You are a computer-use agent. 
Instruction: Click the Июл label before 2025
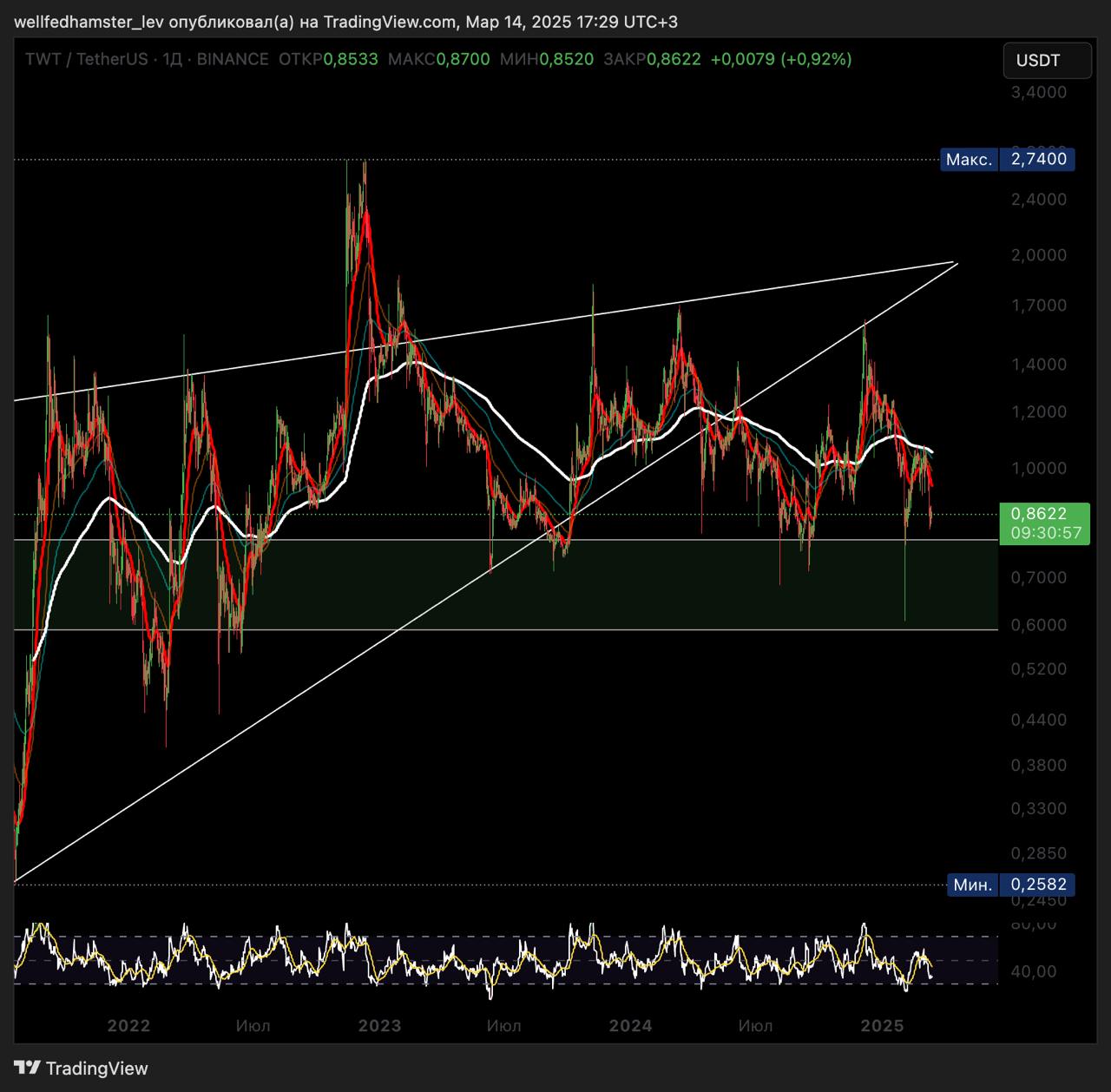[x=755, y=1026]
